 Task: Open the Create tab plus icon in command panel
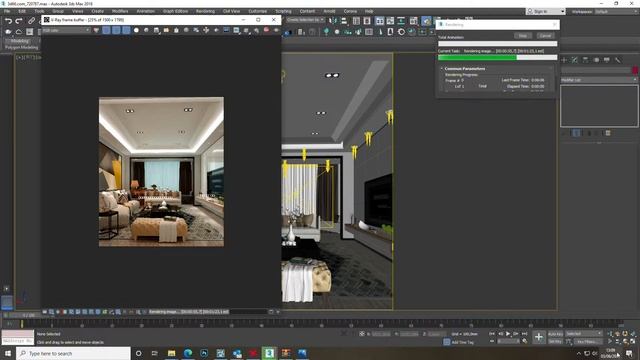click(x=564, y=60)
